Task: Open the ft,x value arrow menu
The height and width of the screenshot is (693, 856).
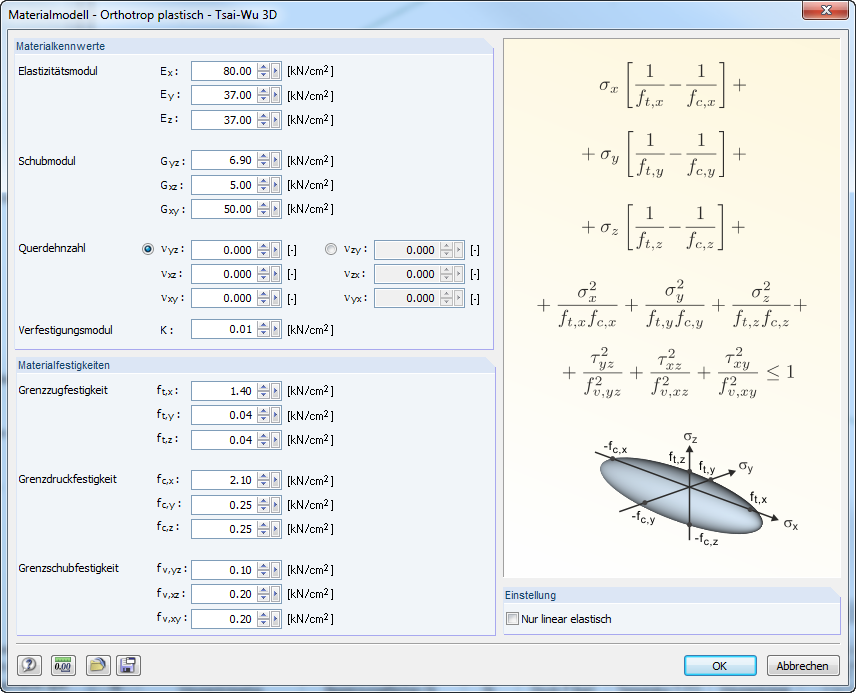Action: click(x=276, y=391)
